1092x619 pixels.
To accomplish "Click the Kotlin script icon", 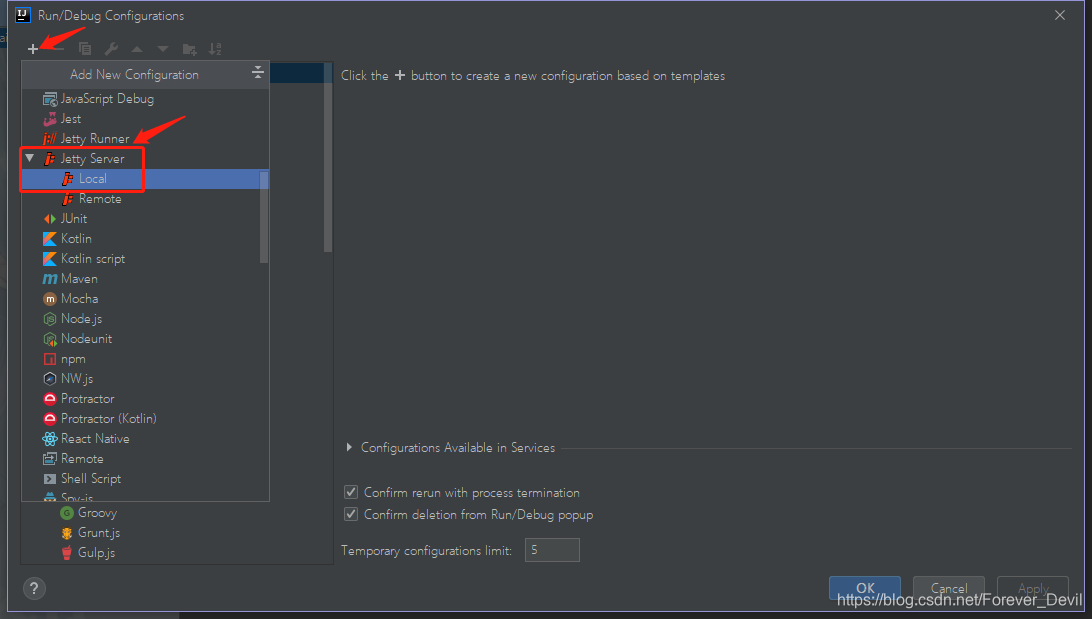I will click(50, 259).
